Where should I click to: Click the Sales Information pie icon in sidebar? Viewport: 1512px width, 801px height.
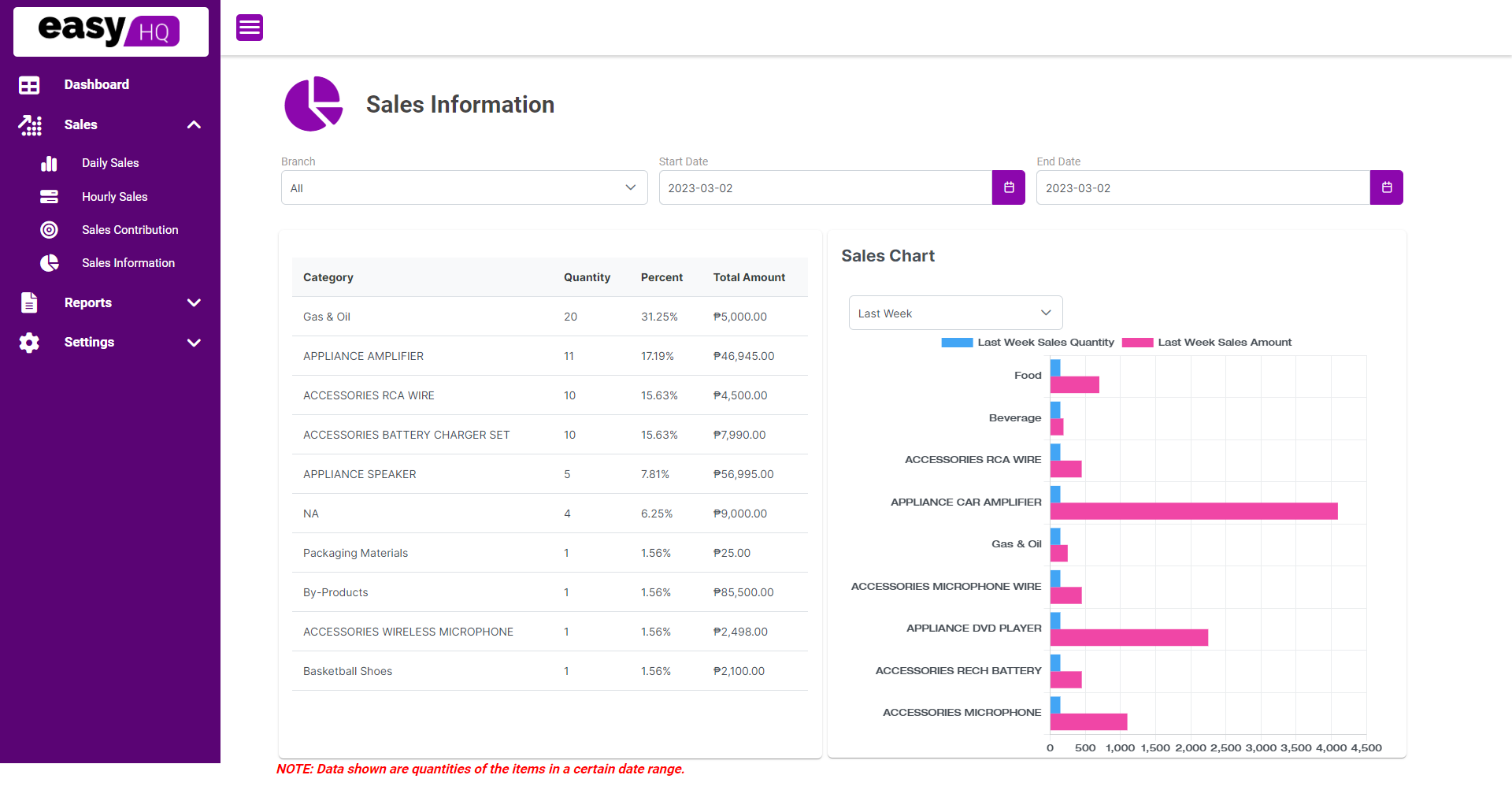[x=49, y=263]
